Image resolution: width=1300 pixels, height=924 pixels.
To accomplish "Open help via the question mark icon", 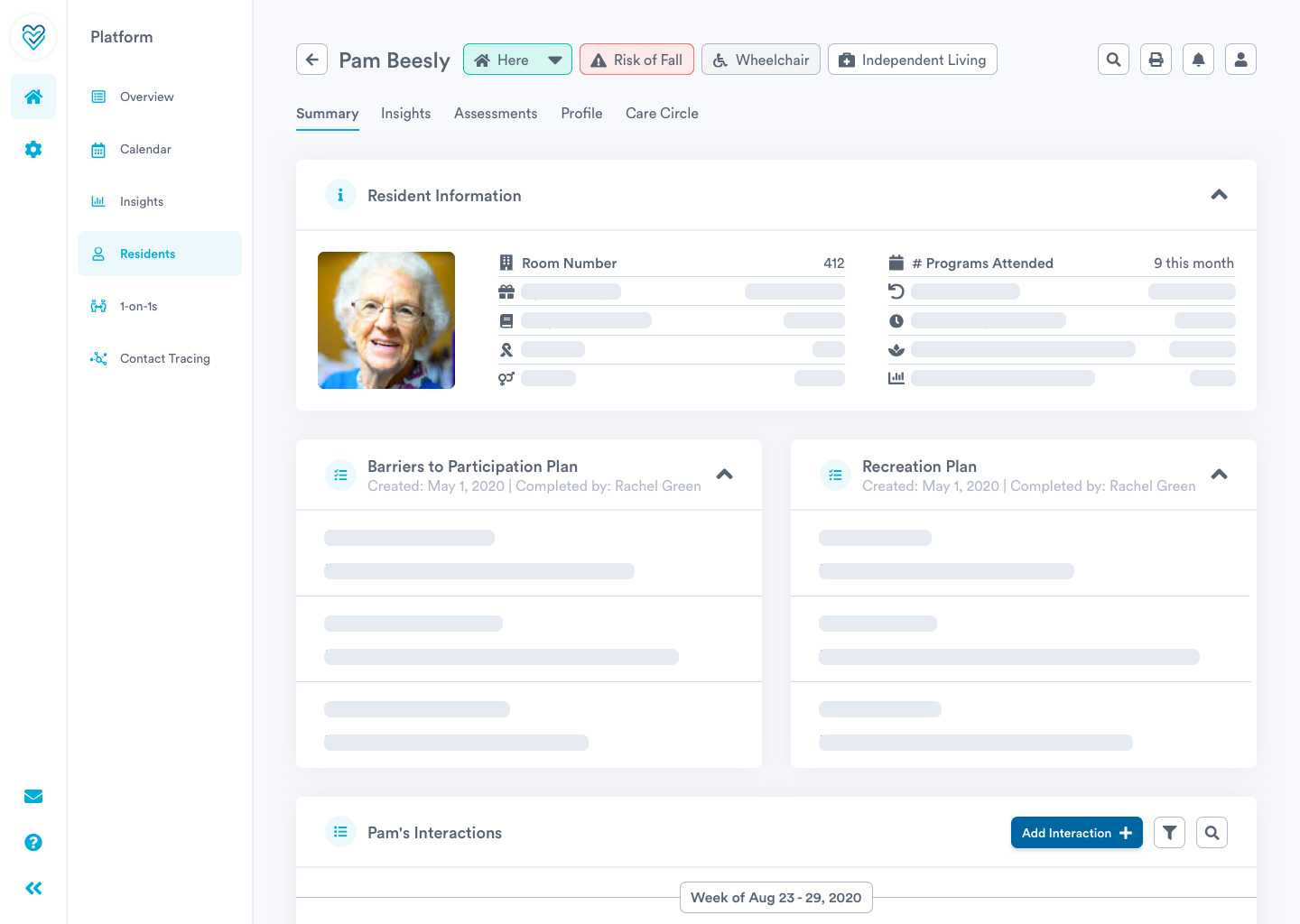I will click(33, 842).
